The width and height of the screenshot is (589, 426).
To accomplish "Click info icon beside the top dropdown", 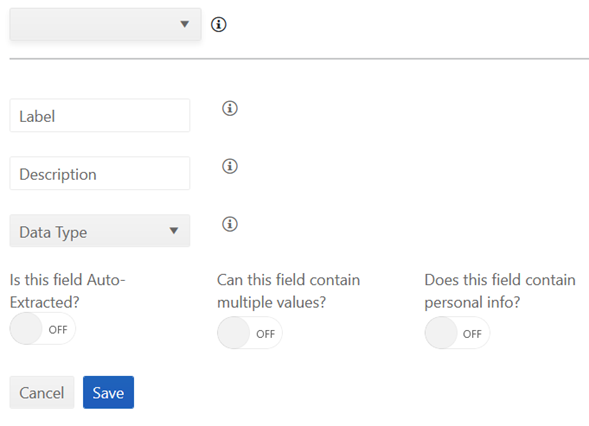I will 219,24.
